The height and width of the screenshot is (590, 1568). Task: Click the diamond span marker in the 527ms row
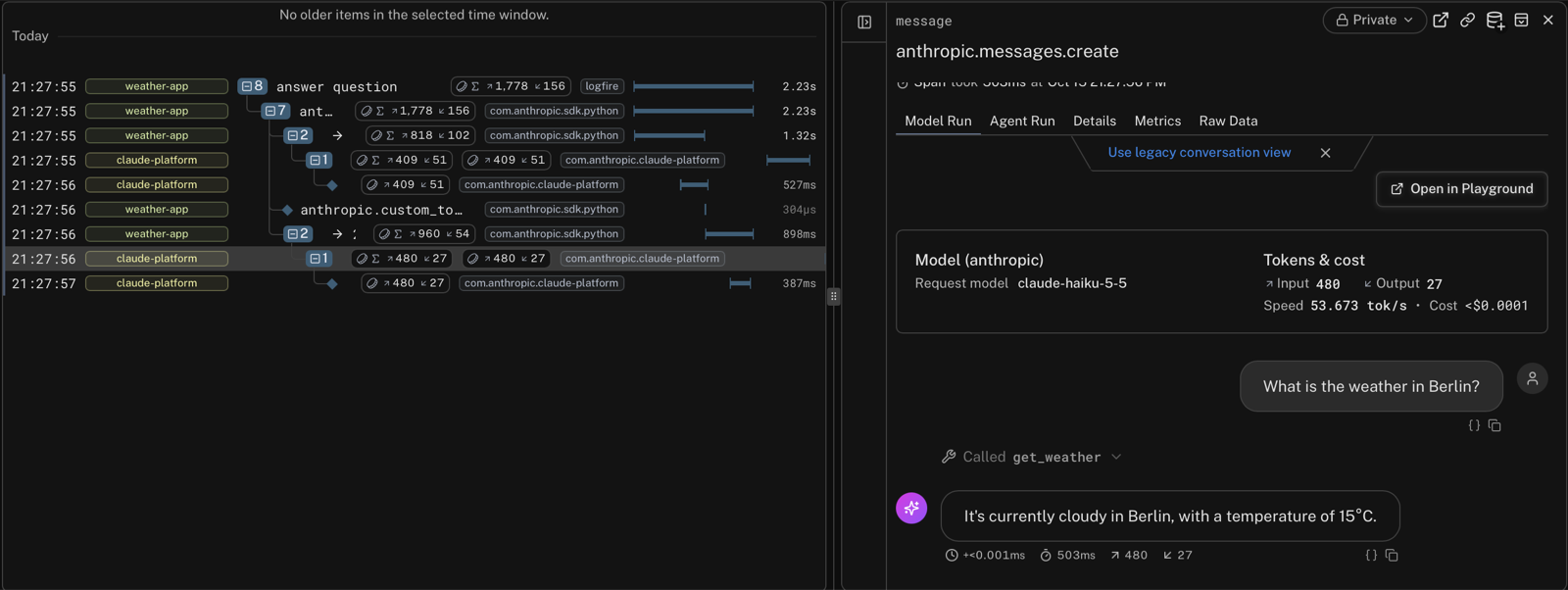point(332,185)
